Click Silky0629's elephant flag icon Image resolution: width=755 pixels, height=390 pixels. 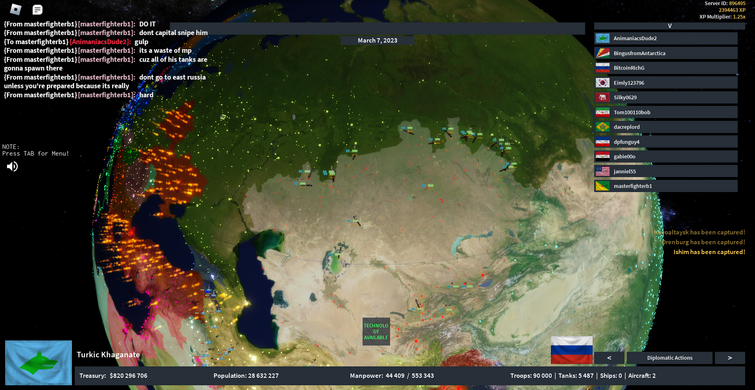602,97
